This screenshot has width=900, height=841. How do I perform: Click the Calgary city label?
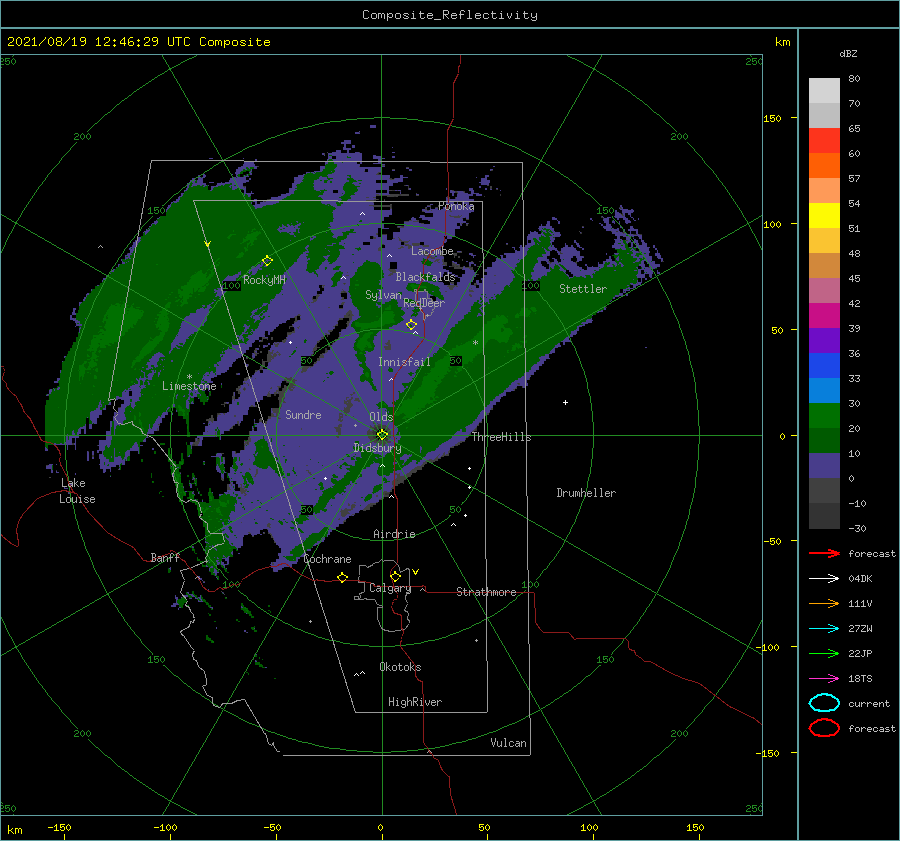390,588
